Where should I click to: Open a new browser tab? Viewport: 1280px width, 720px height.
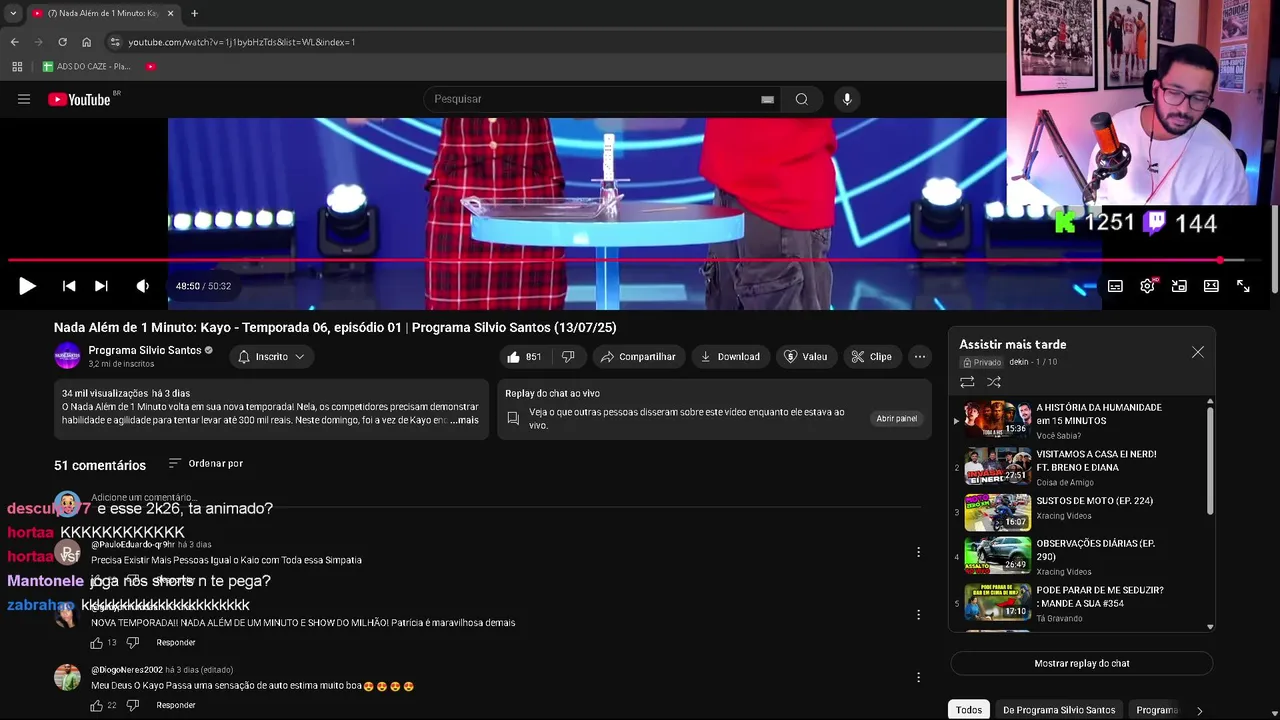click(194, 13)
